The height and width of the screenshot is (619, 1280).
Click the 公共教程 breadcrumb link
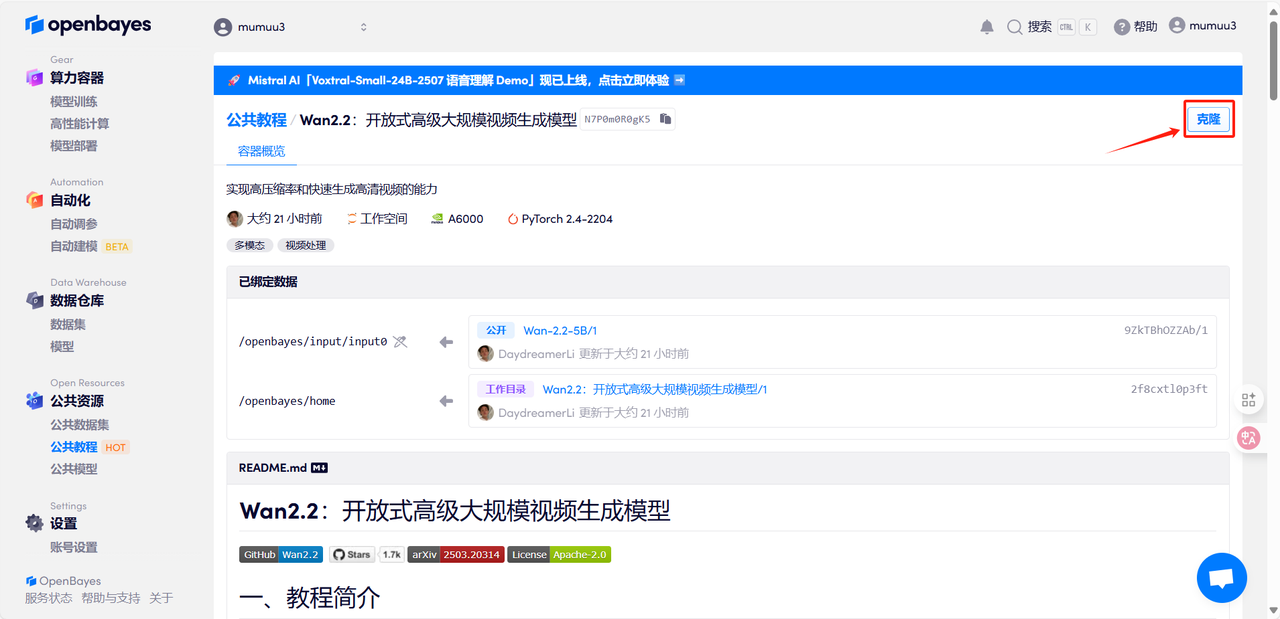[x=256, y=119]
